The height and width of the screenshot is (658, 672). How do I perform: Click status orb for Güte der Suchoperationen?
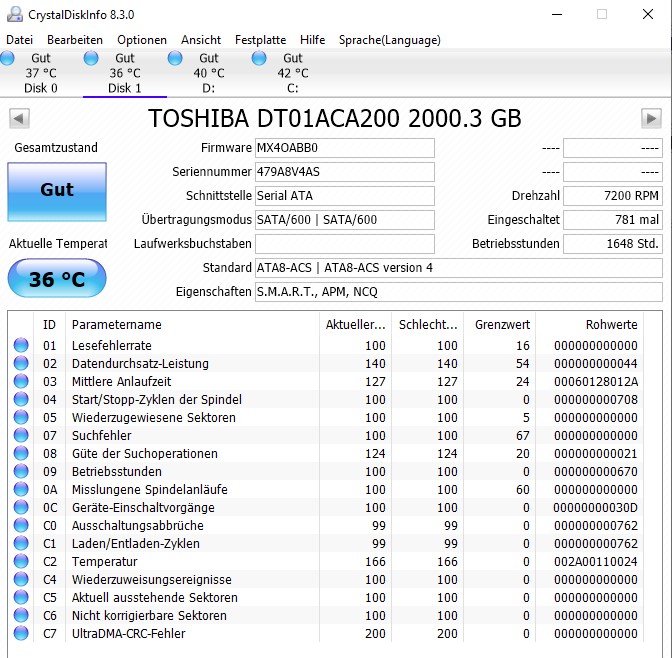pyautogui.click(x=21, y=453)
